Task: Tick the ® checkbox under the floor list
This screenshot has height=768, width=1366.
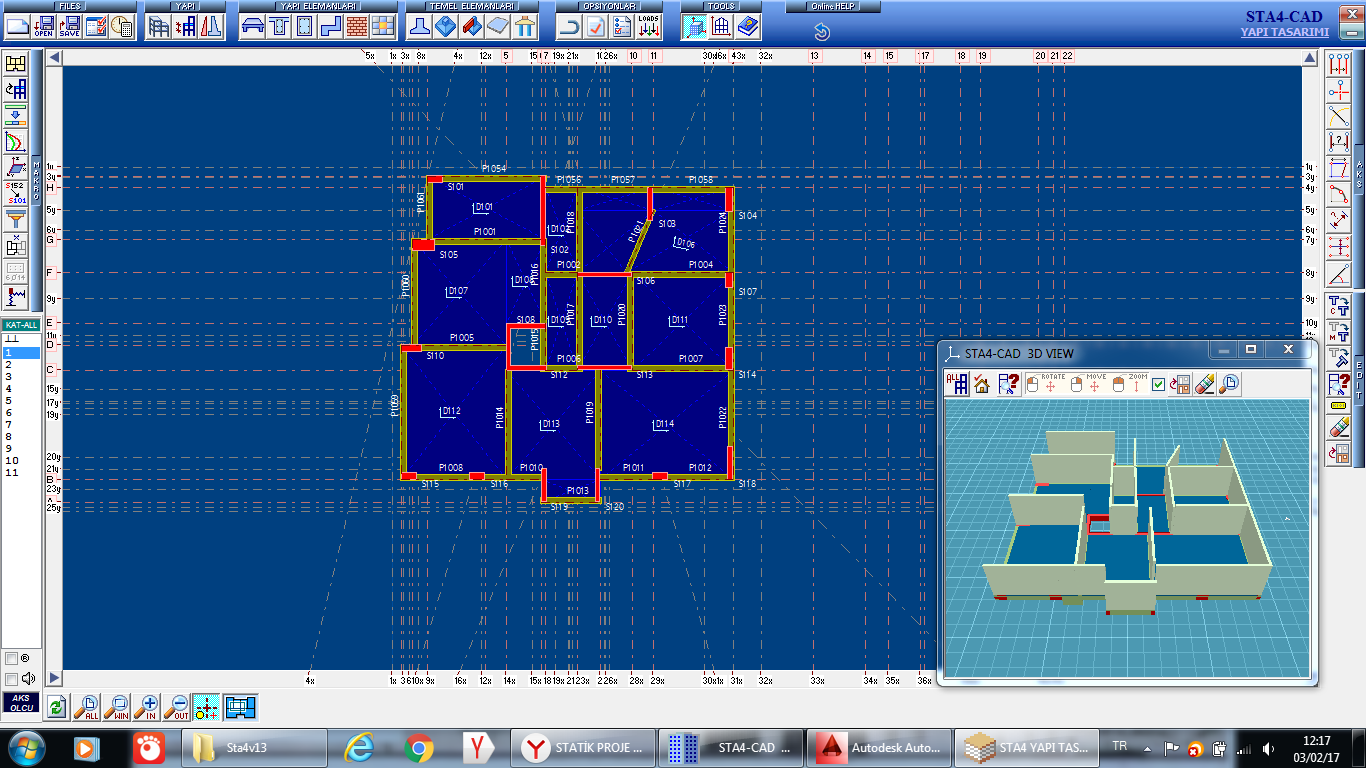Action: [x=11, y=659]
